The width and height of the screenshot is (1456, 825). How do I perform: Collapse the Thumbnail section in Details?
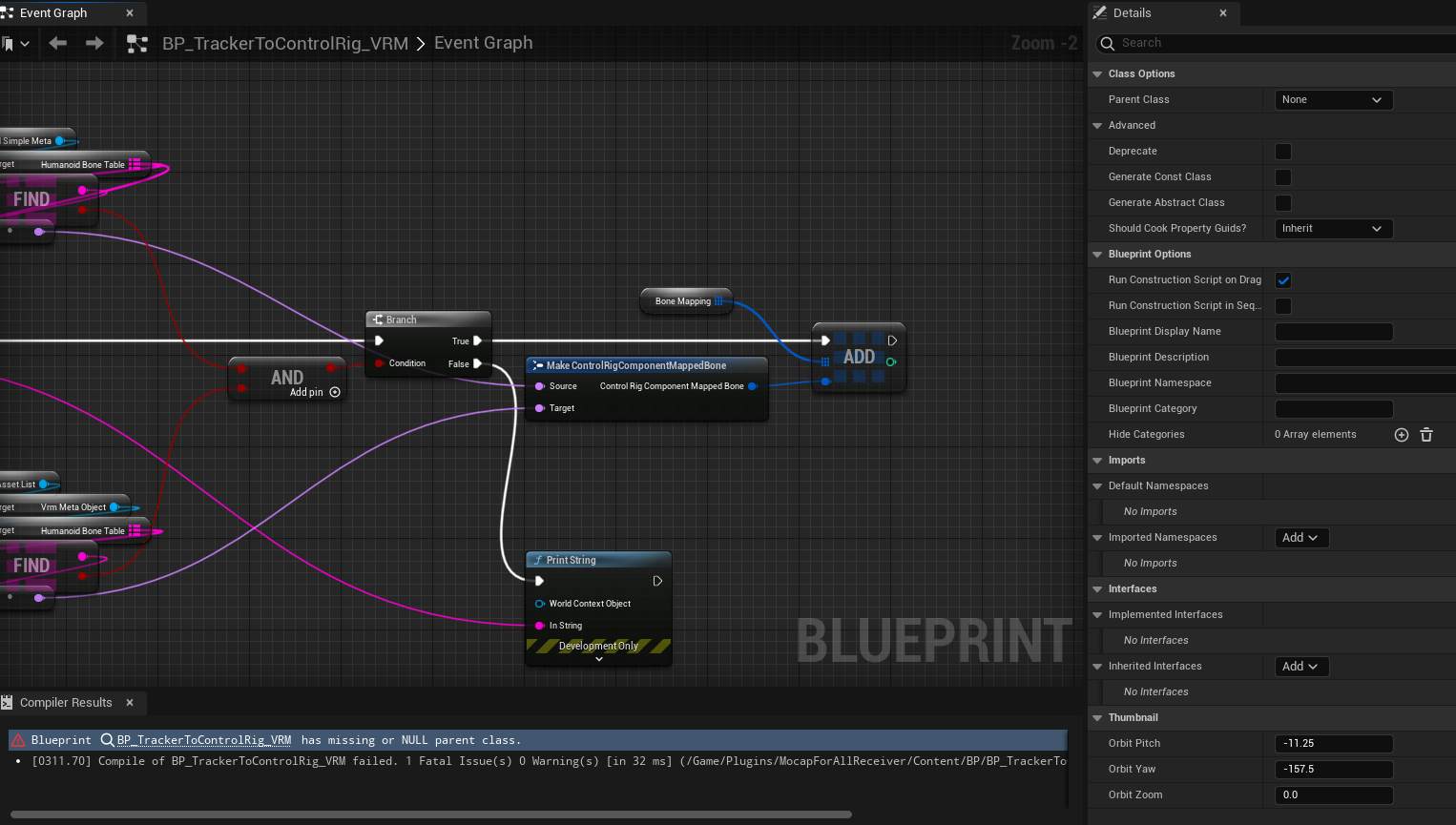tap(1097, 717)
